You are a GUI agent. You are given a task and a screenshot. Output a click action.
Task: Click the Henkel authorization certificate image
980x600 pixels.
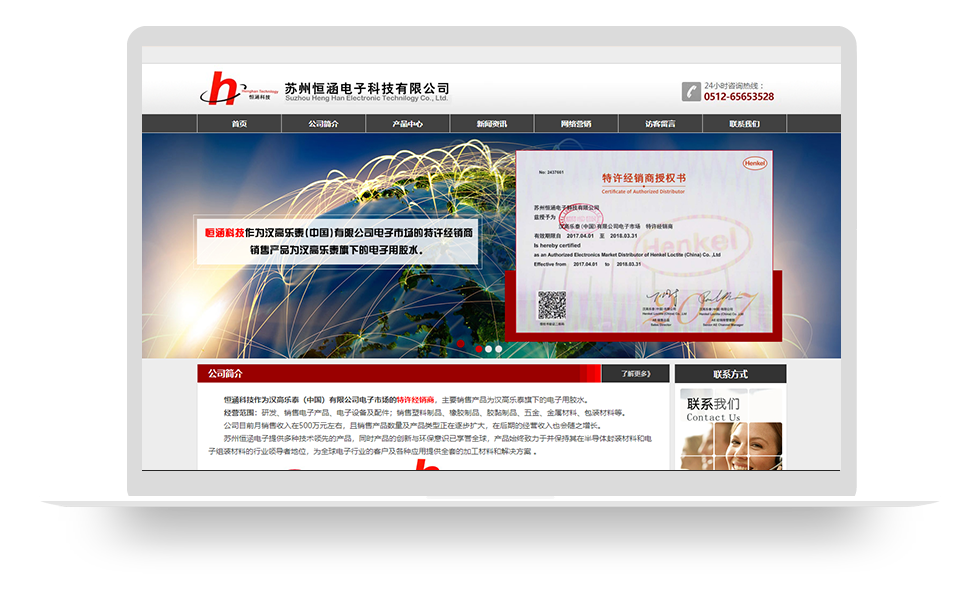(644, 241)
